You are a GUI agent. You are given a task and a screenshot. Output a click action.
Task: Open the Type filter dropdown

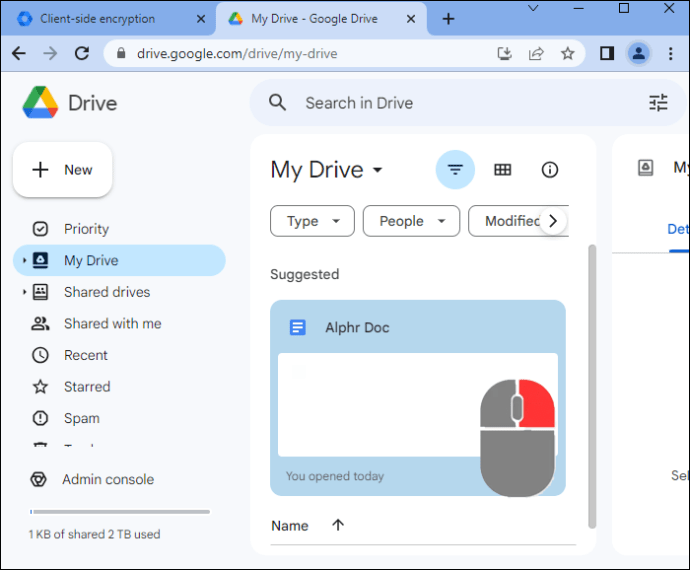pyautogui.click(x=312, y=221)
